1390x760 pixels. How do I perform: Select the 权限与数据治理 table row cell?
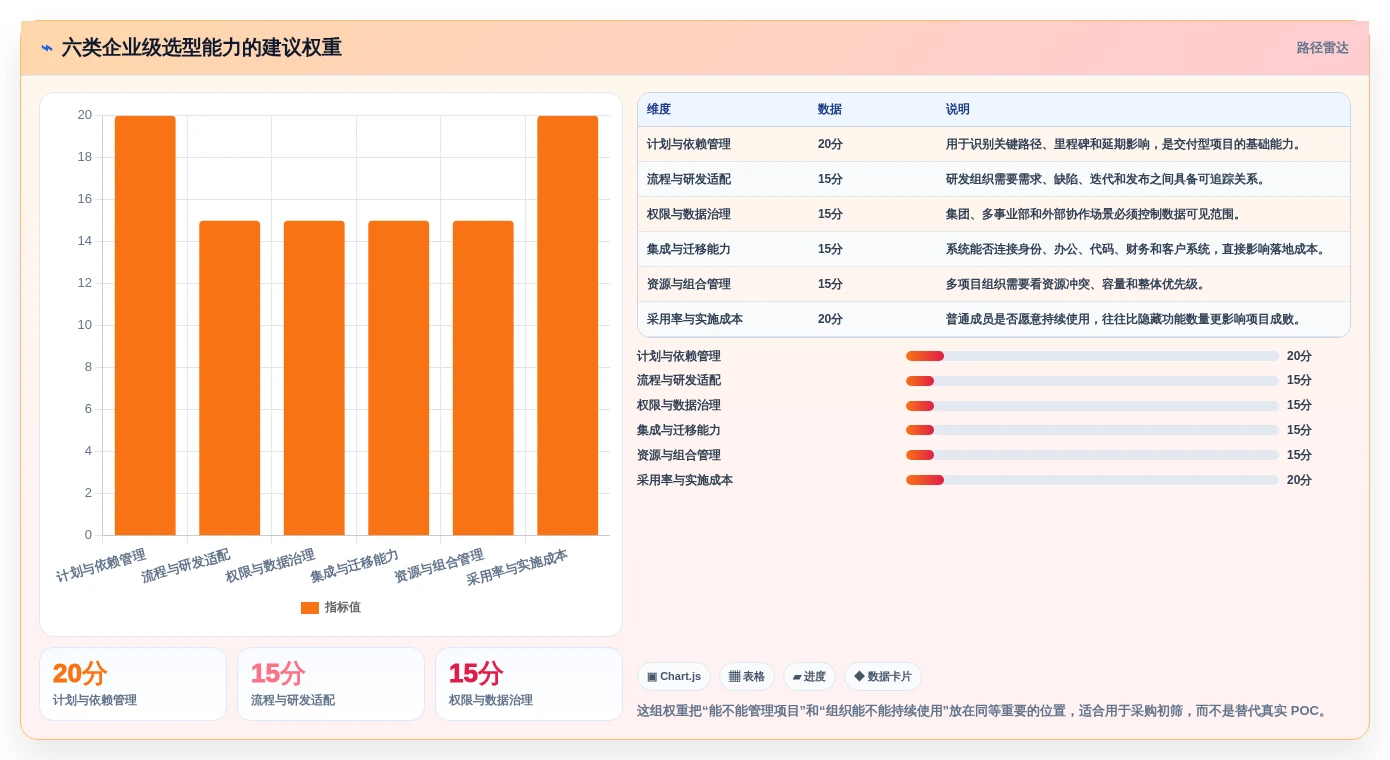pyautogui.click(x=689, y=214)
